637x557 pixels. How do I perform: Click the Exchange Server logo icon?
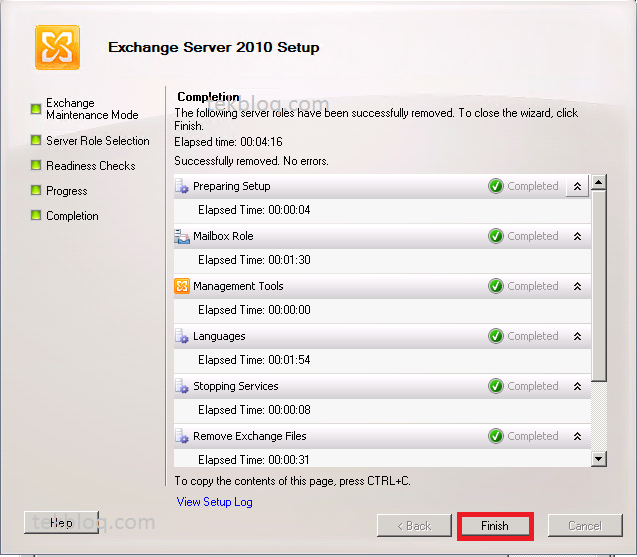pyautogui.click(x=57, y=48)
